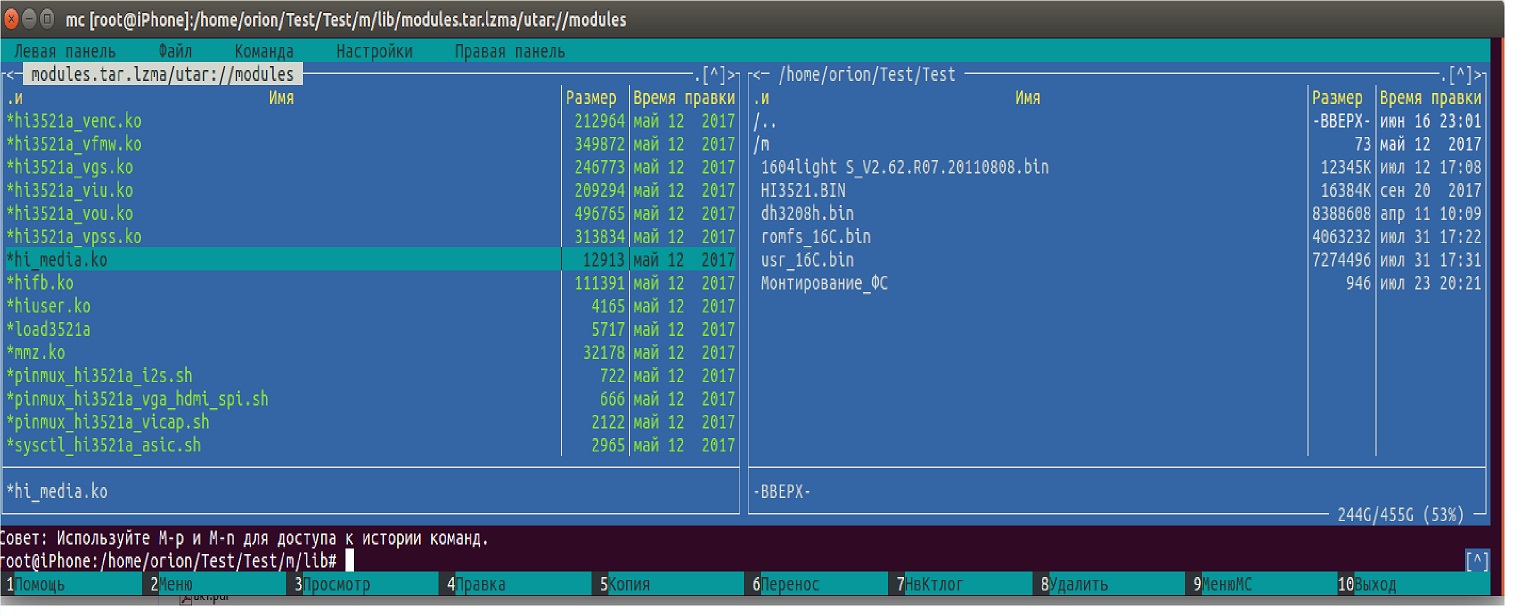Open left panel history list [^] indicator
The width and height of the screenshot is (1528, 616).
(714, 74)
